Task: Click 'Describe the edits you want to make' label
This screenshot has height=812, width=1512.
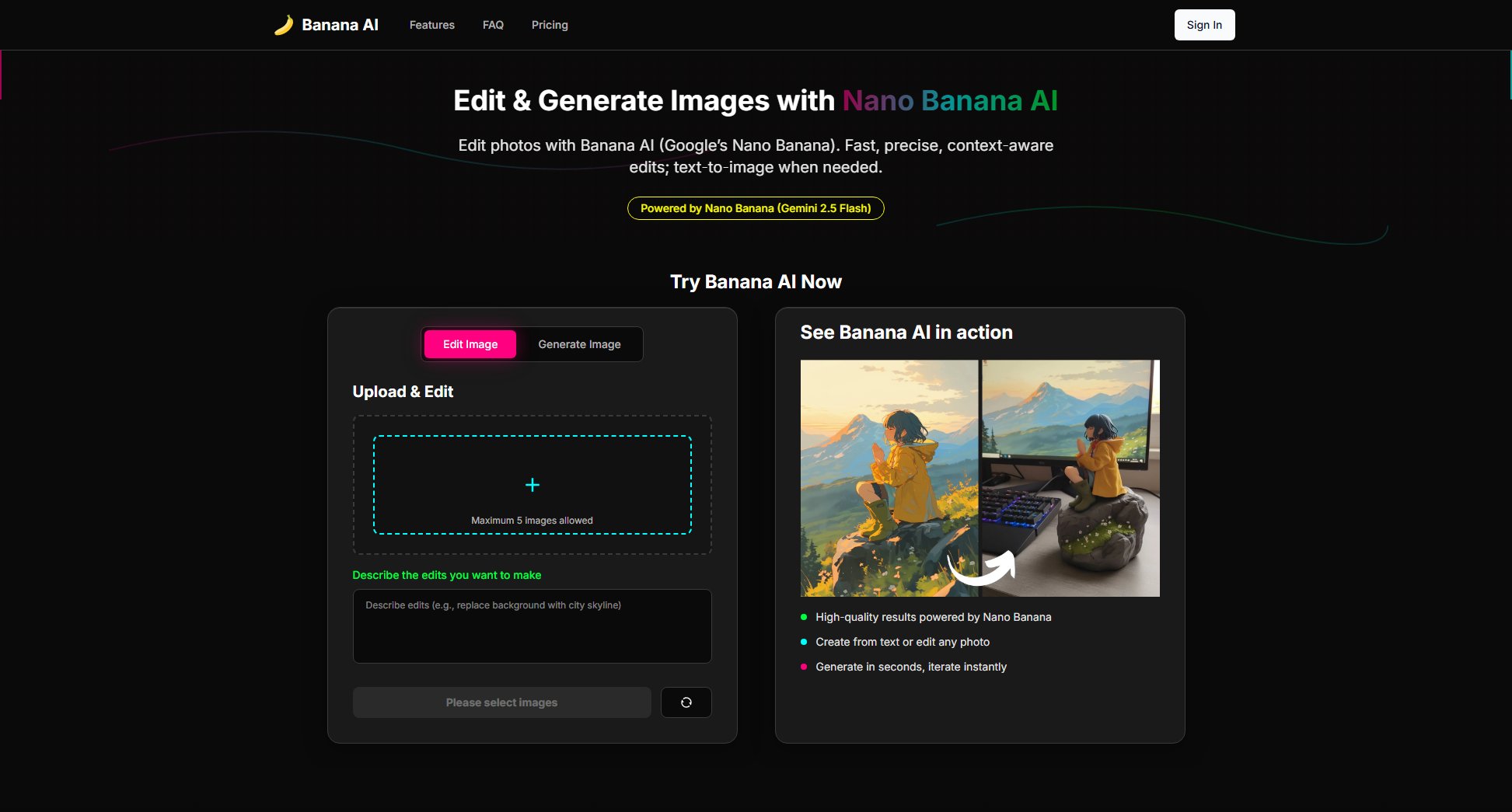Action: (x=447, y=575)
